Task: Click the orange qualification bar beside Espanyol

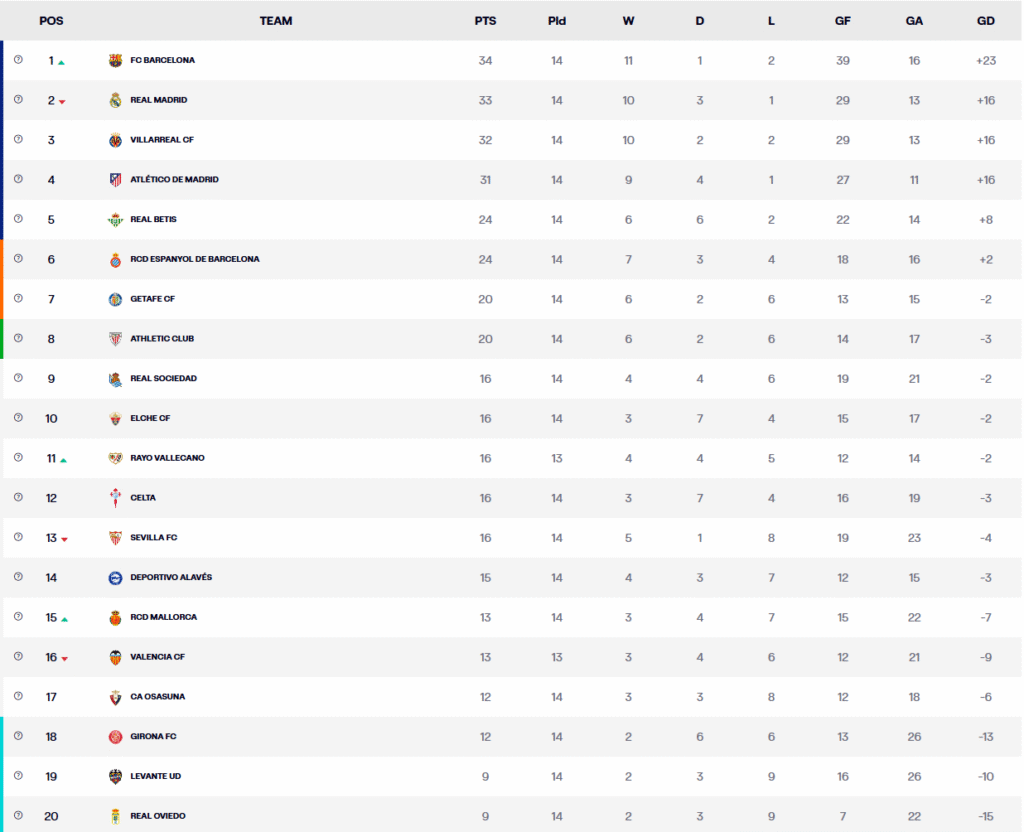Action: [x=2, y=259]
